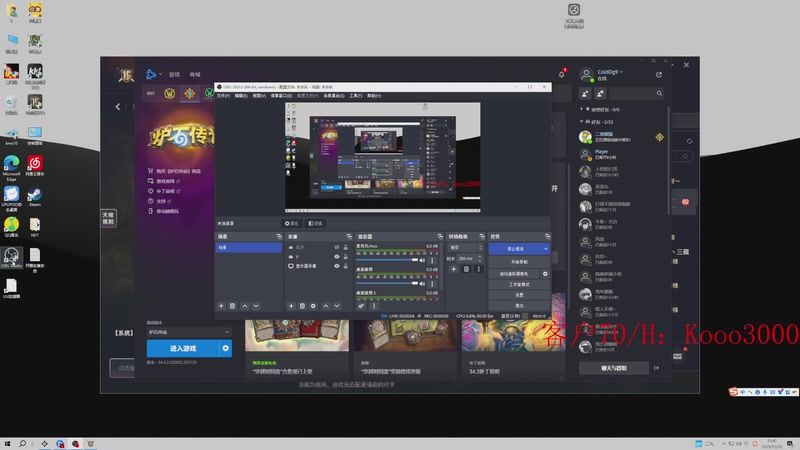Adjust 桌面音频 volume slider
The image size is (800, 450).
tap(387, 284)
